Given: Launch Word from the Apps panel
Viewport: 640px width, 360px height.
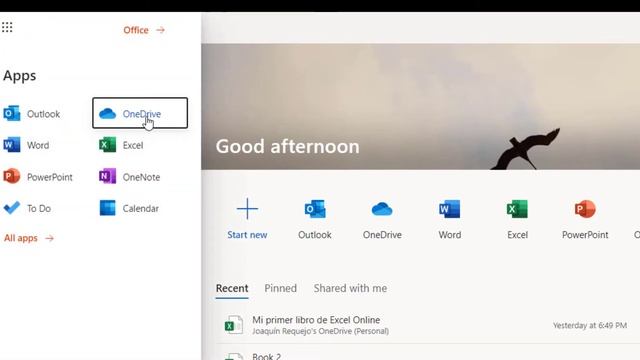Looking at the screenshot, I should point(27,145).
